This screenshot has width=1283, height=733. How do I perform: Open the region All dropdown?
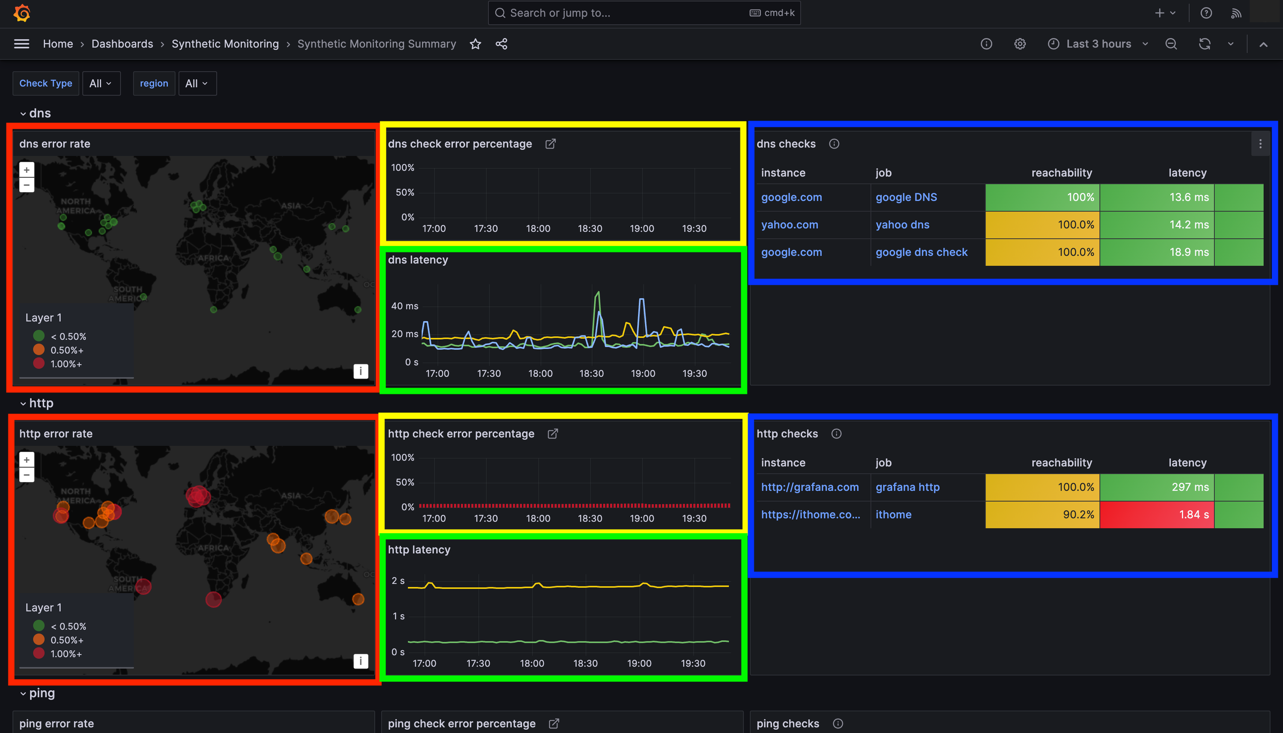197,84
